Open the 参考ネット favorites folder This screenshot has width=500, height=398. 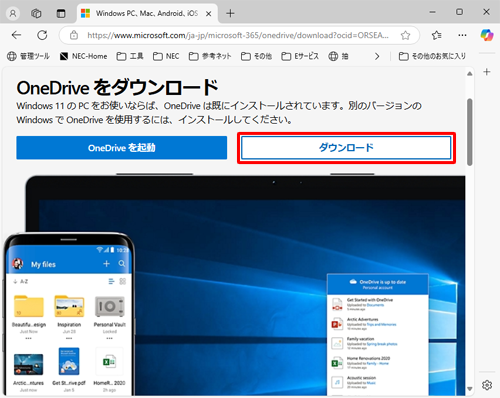click(210, 56)
